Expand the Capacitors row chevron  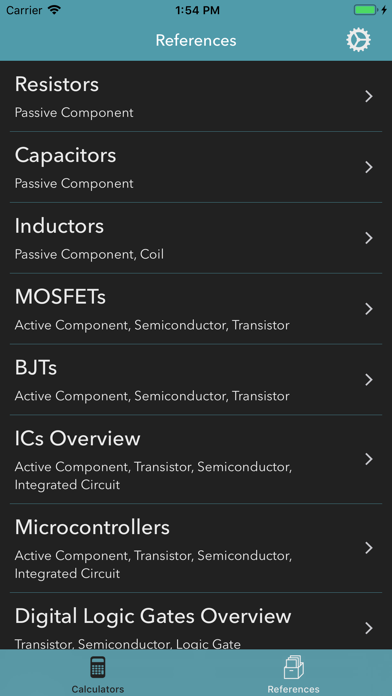368,167
